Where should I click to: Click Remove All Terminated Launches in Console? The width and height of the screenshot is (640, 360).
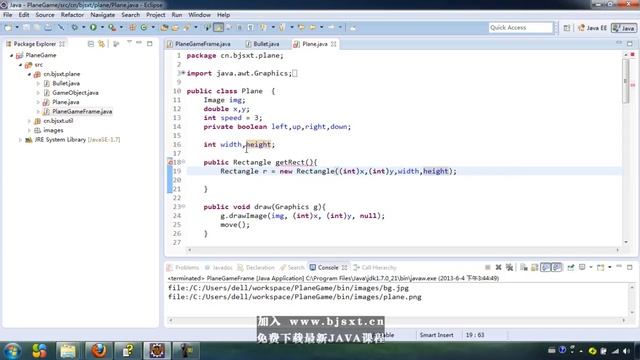[x=509, y=267]
